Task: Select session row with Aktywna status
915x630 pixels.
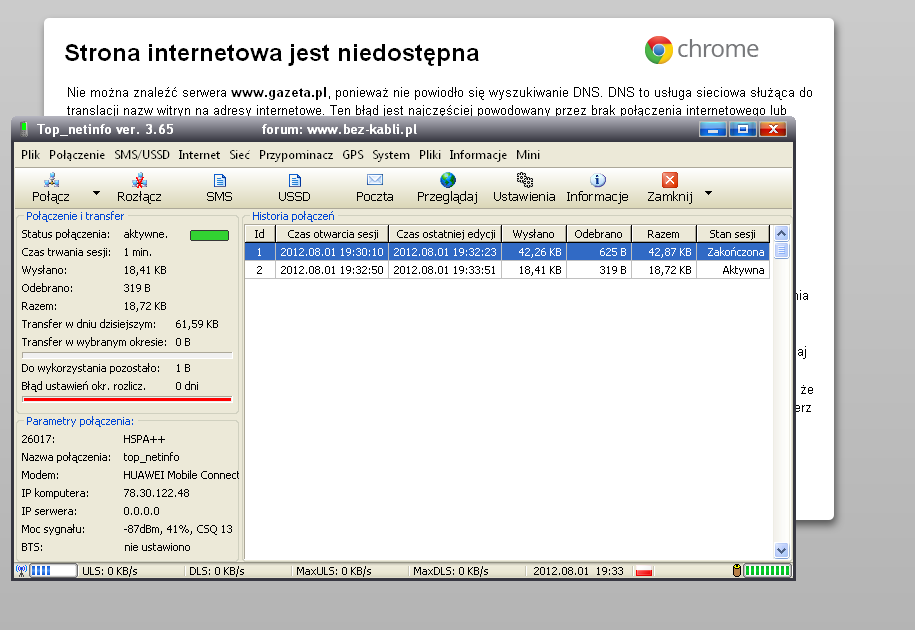Action: (x=507, y=270)
